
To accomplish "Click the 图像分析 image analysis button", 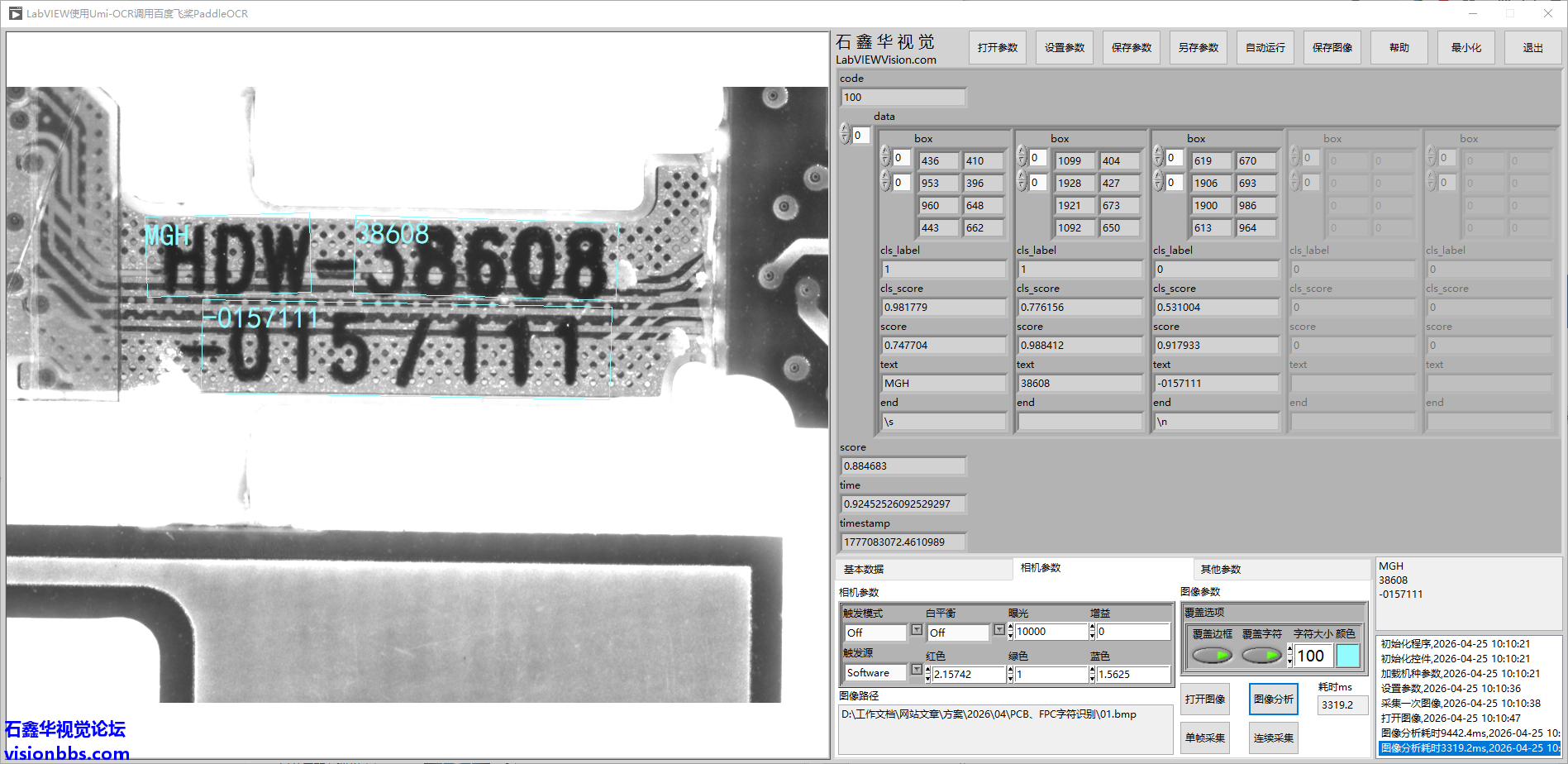I will click(1273, 700).
